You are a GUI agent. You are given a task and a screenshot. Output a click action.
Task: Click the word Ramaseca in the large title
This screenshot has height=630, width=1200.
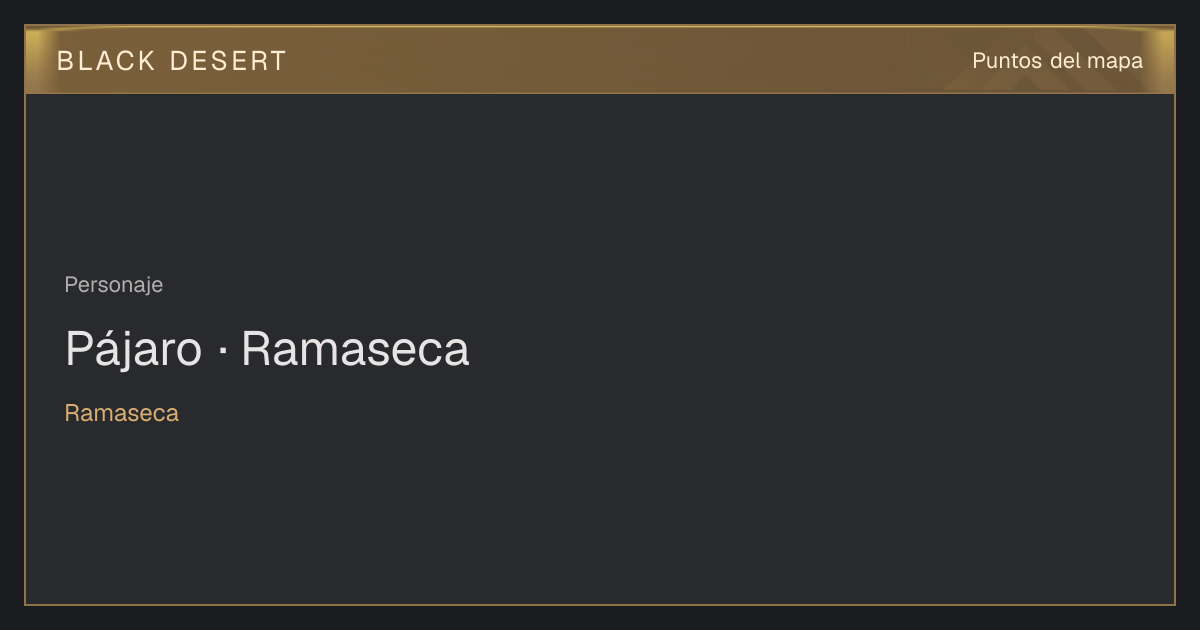click(355, 349)
